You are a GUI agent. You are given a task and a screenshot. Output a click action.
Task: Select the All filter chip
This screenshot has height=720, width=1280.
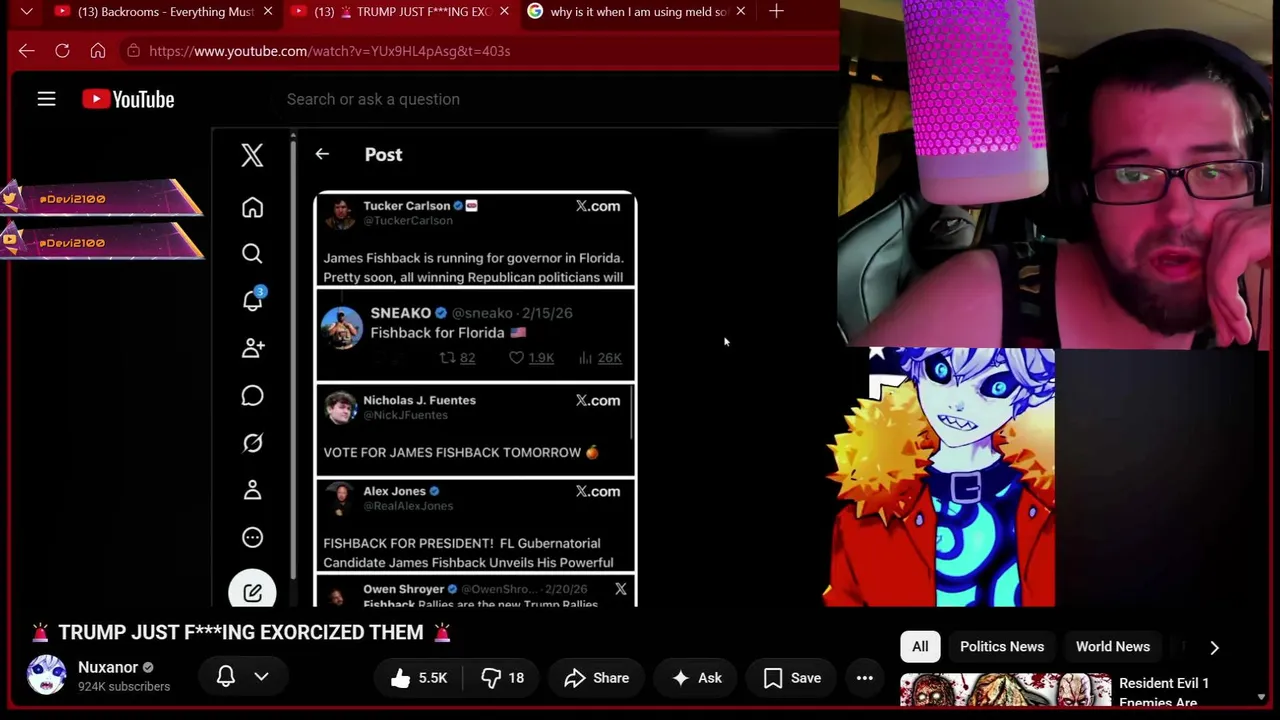point(920,646)
